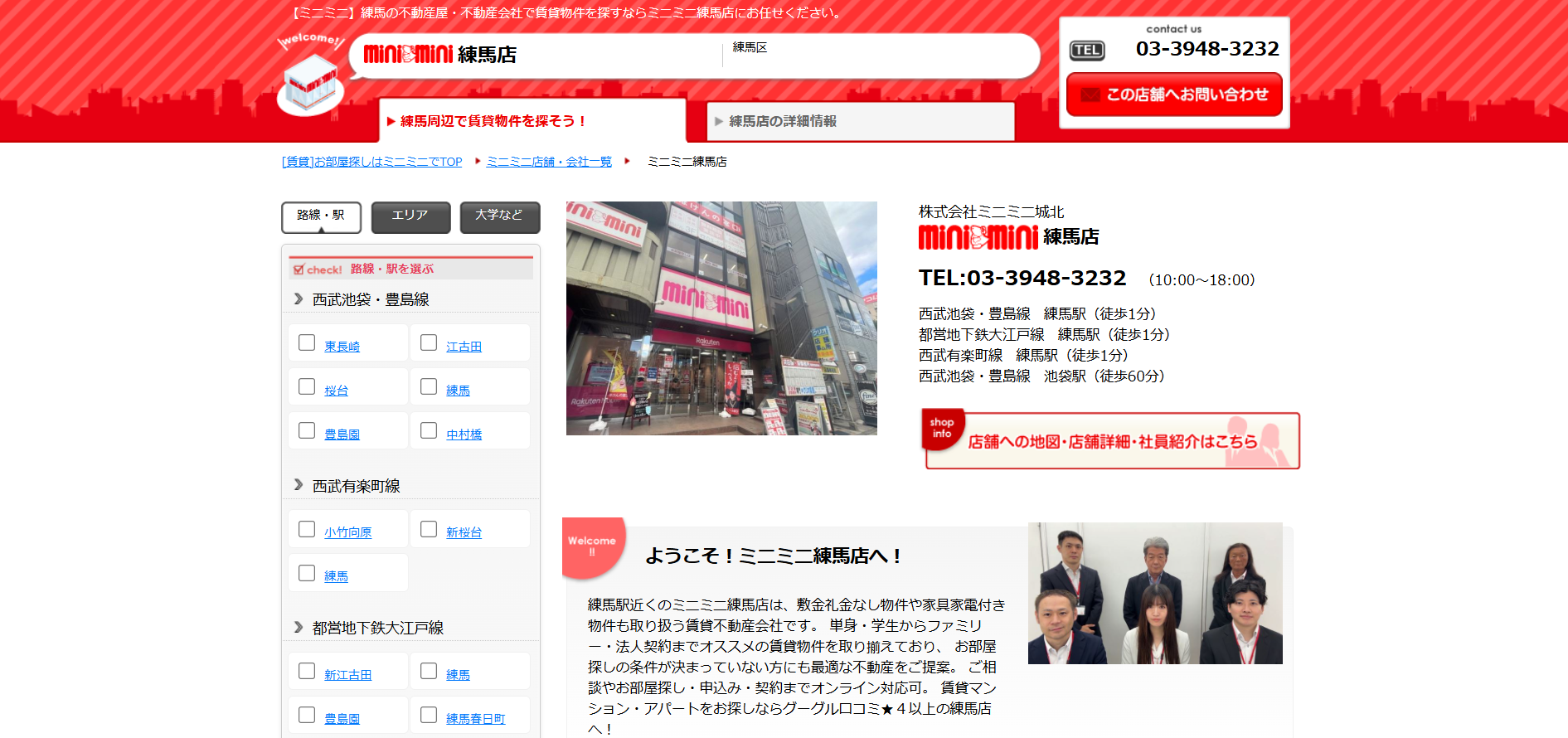The width and height of the screenshot is (1568, 738).
Task: Click the minimini logo beside store details
Action: [978, 237]
